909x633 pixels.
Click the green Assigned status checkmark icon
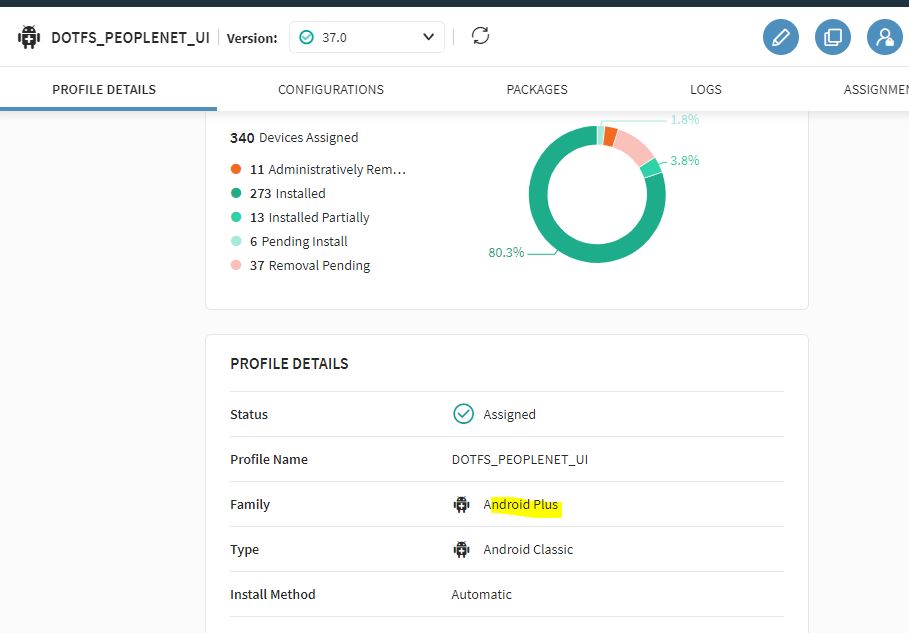463,414
